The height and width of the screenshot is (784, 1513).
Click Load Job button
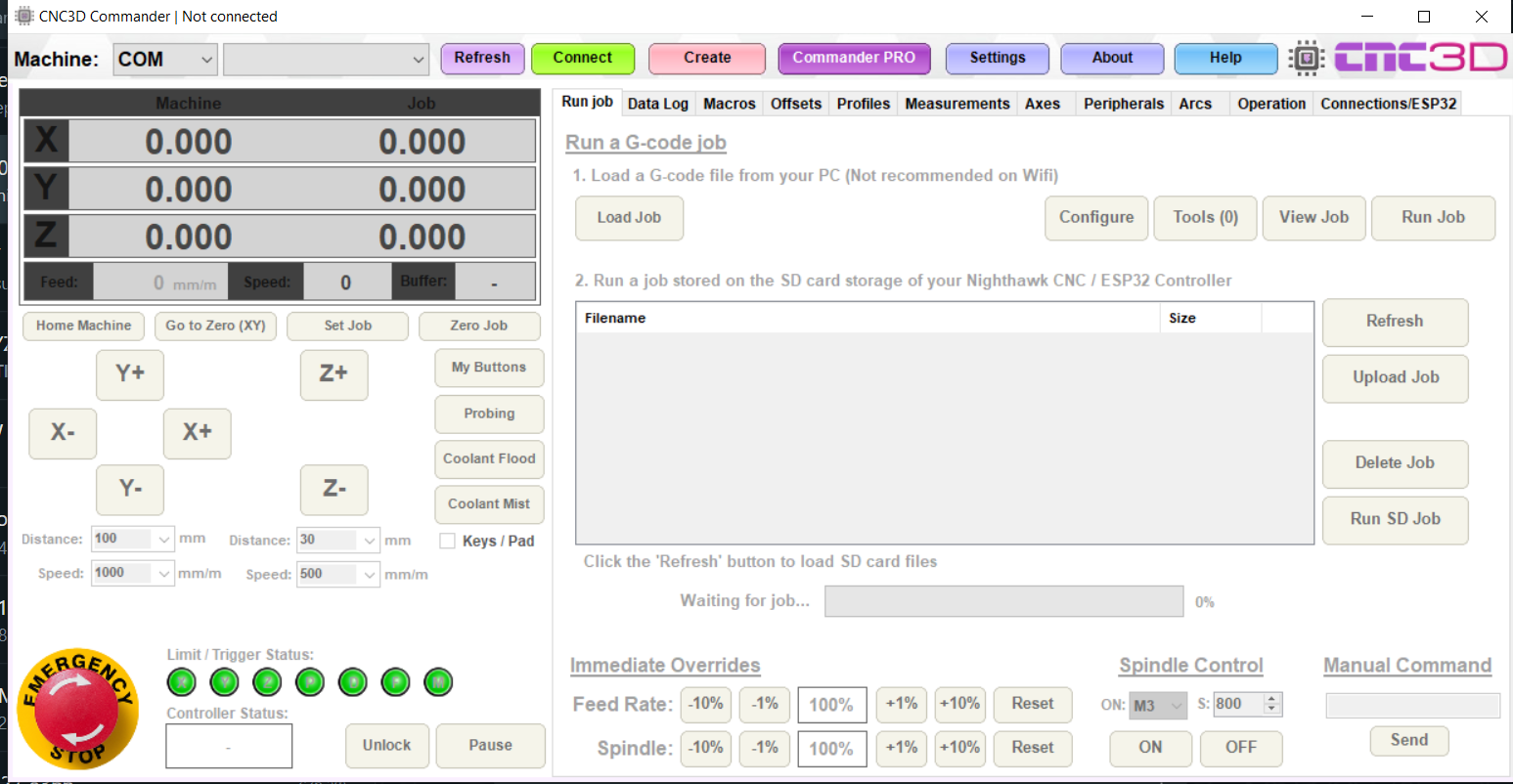629,218
